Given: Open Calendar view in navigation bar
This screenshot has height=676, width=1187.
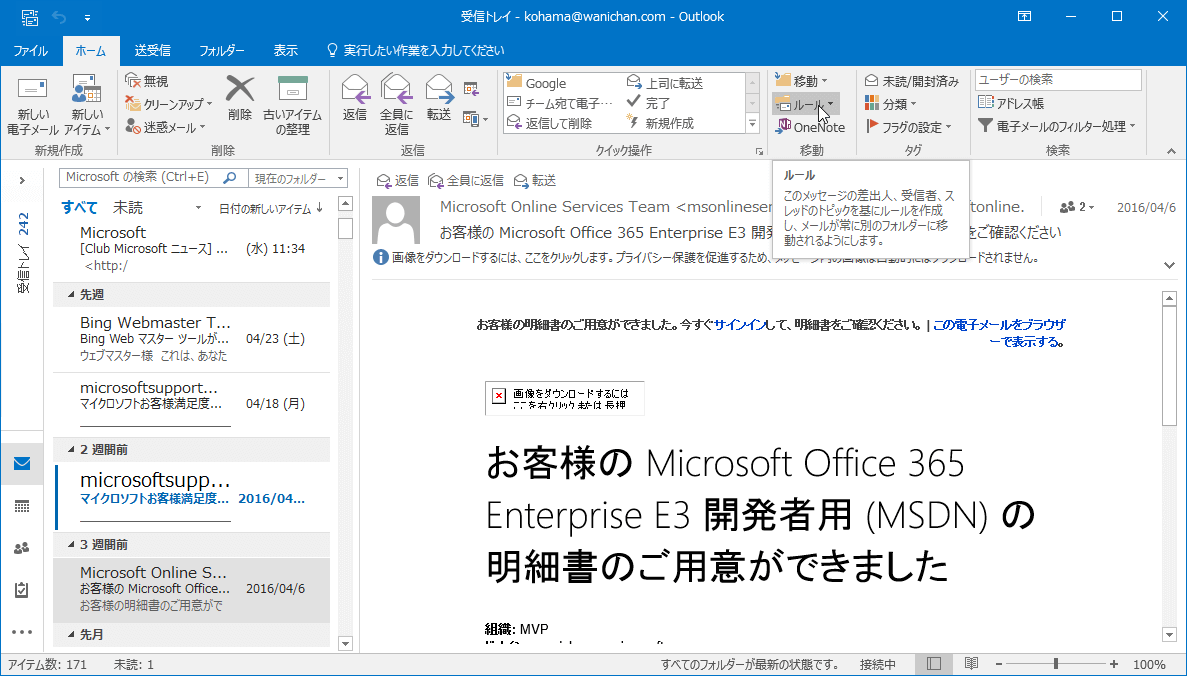Looking at the screenshot, I should pos(22,506).
